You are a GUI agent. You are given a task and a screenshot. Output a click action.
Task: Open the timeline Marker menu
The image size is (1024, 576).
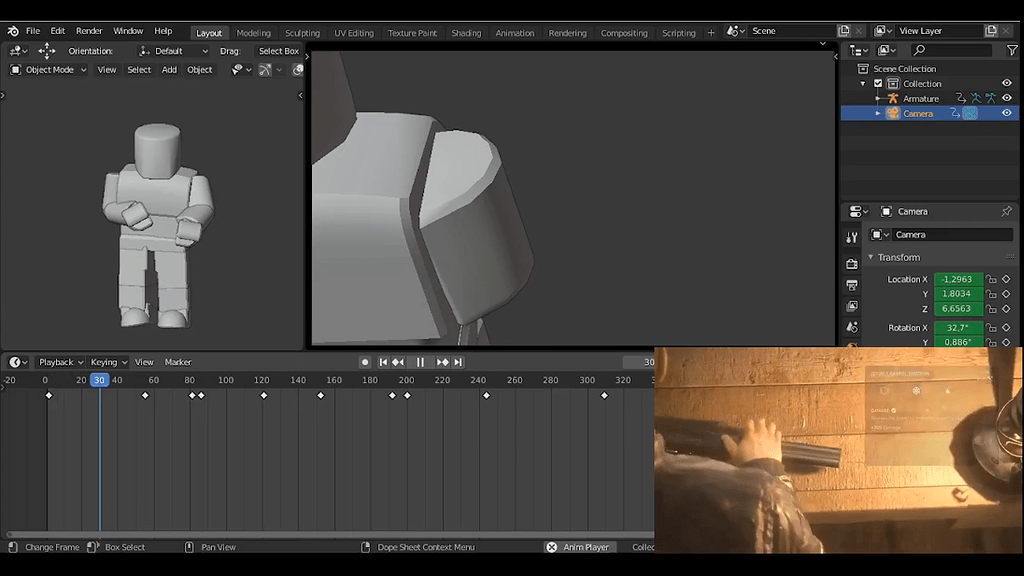click(178, 362)
